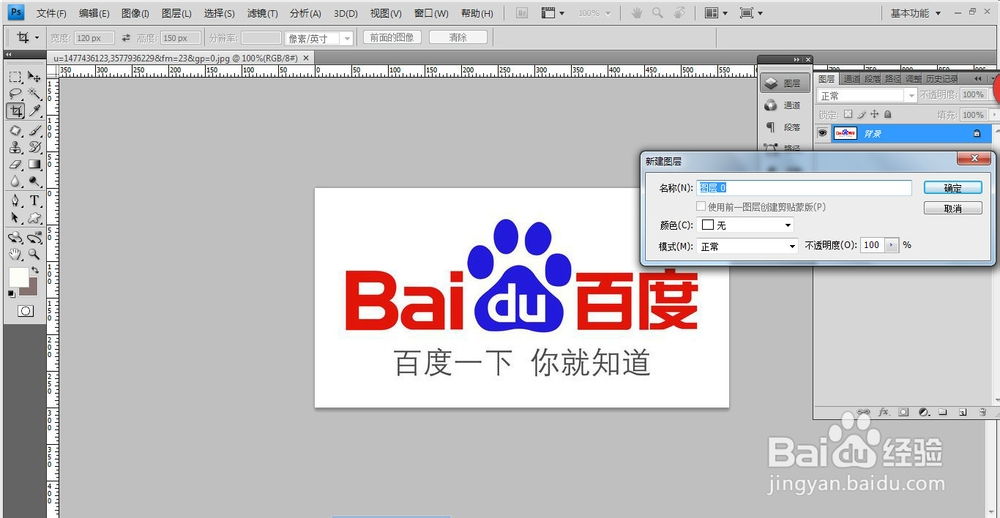Open the 正常 blend mode dropdown in layers panel
The image size is (1000, 518).
(x=867, y=96)
